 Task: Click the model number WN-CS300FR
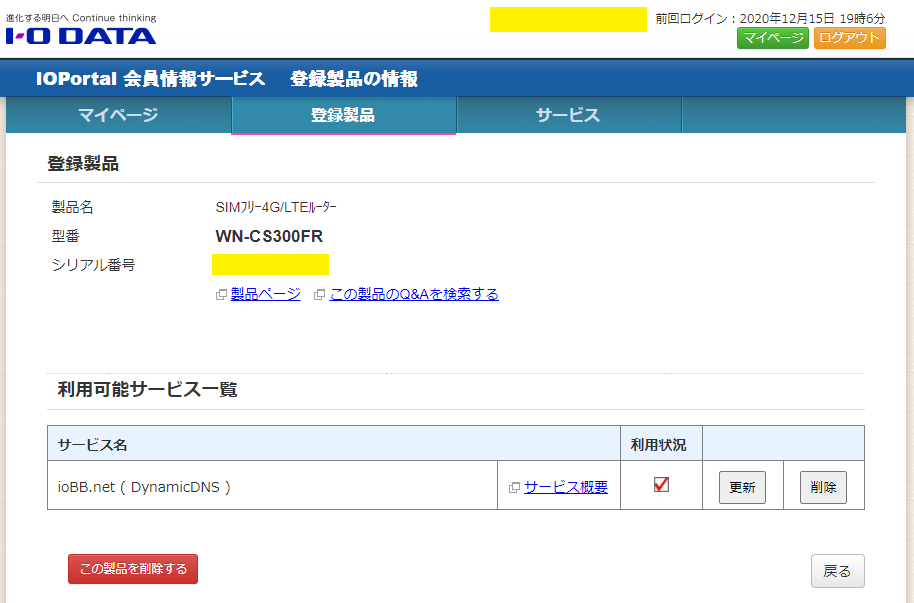pyautogui.click(x=269, y=236)
